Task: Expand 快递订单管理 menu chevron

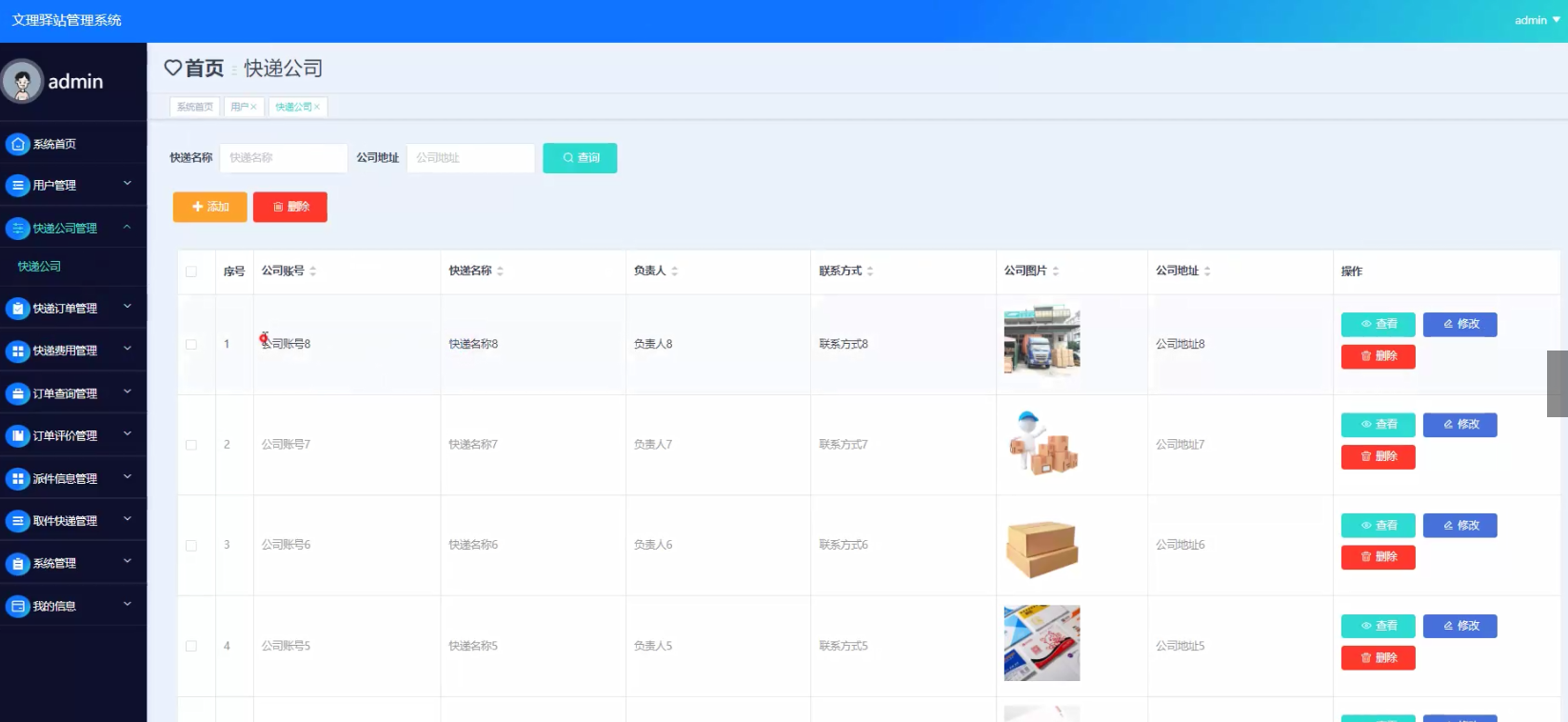Action: coord(128,307)
